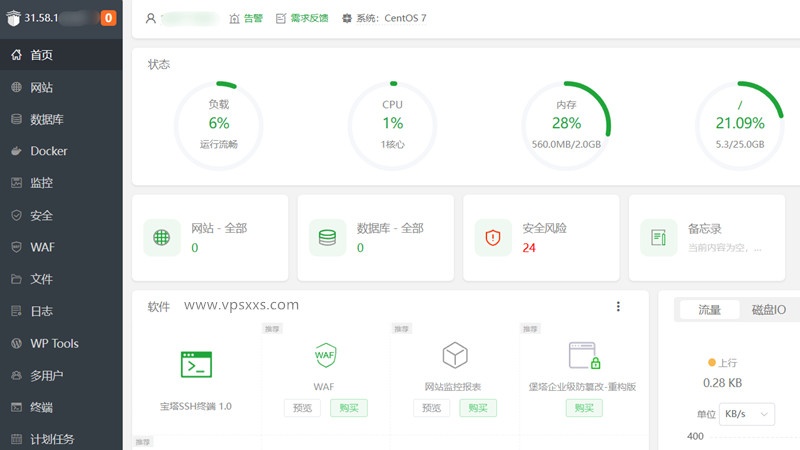Click the 网站 count 0

tap(195, 248)
